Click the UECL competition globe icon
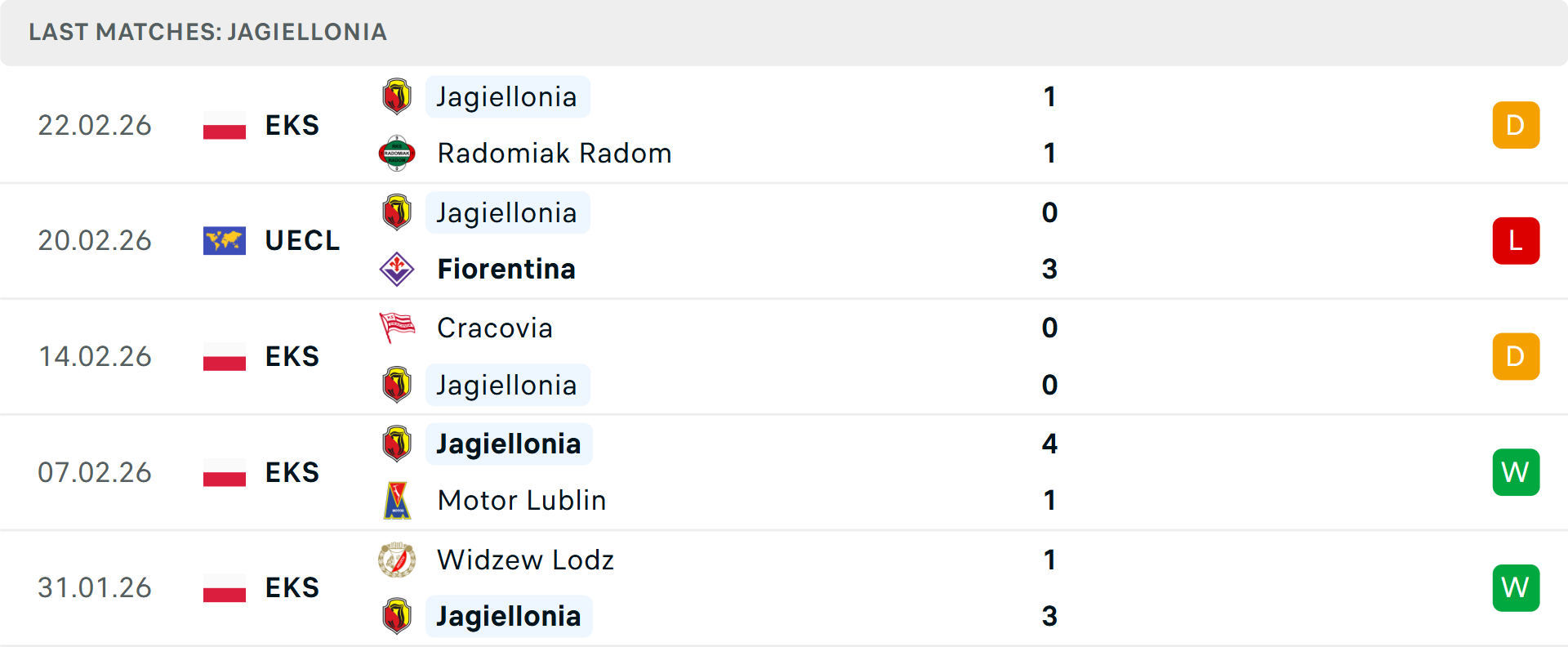The image size is (1568, 647). tap(224, 240)
